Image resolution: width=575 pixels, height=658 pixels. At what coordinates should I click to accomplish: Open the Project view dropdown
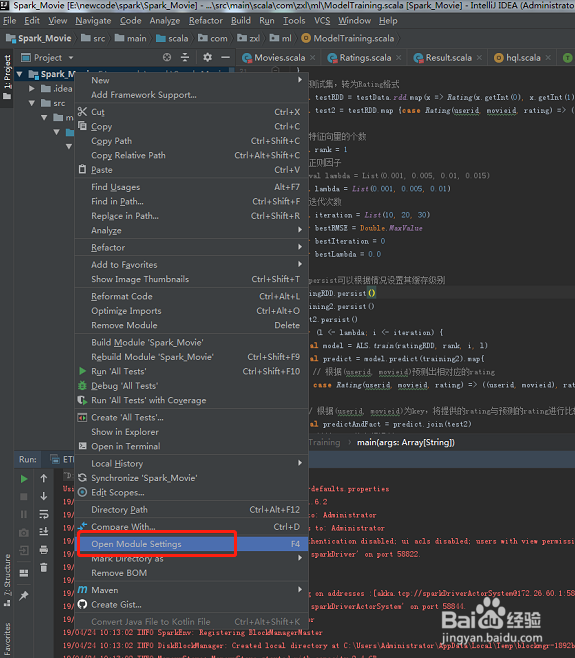coord(71,57)
